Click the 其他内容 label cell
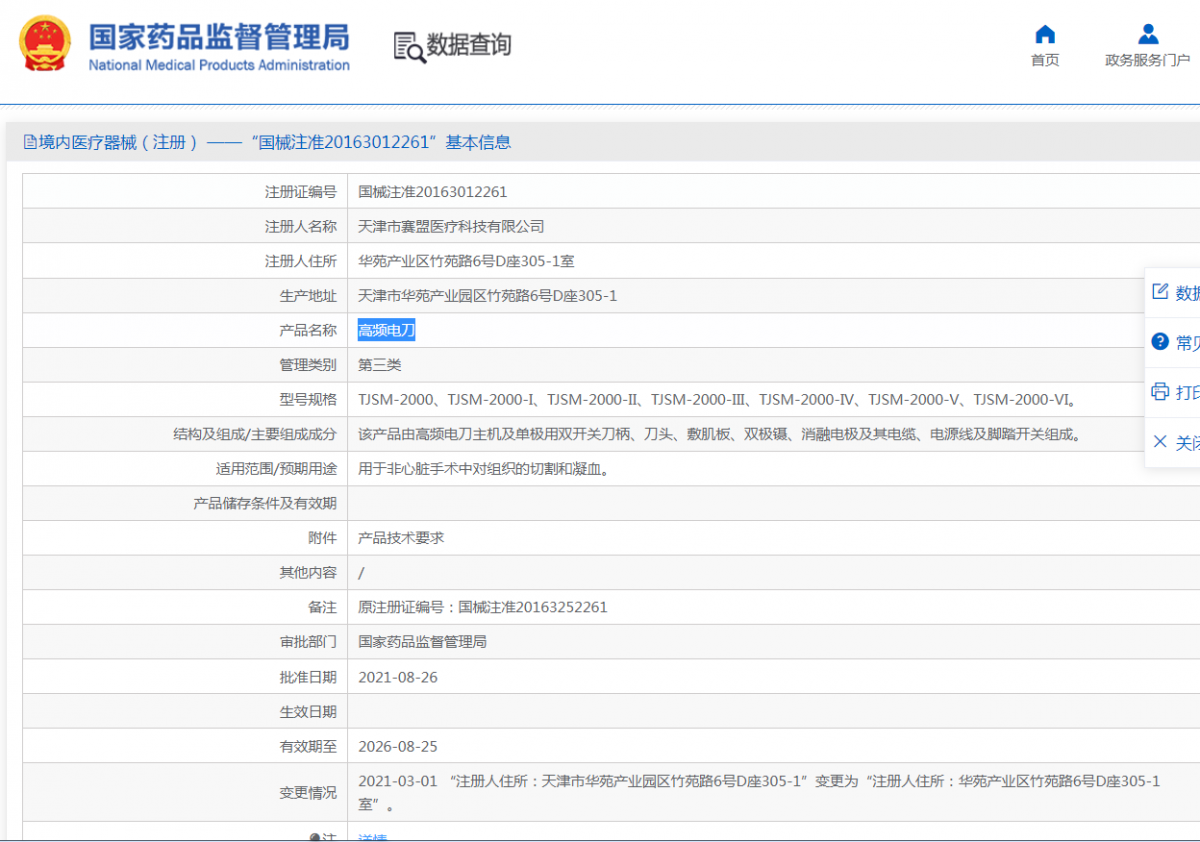This screenshot has width=1200, height=842. point(185,573)
